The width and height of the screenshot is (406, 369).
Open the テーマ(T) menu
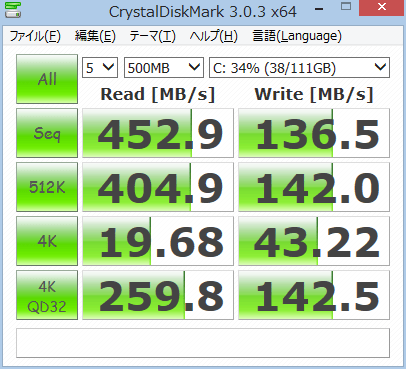pyautogui.click(x=152, y=36)
